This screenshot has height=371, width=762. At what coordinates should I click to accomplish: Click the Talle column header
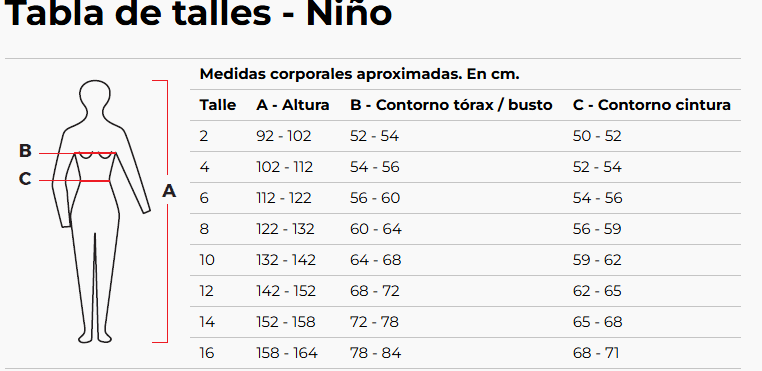click(218, 105)
